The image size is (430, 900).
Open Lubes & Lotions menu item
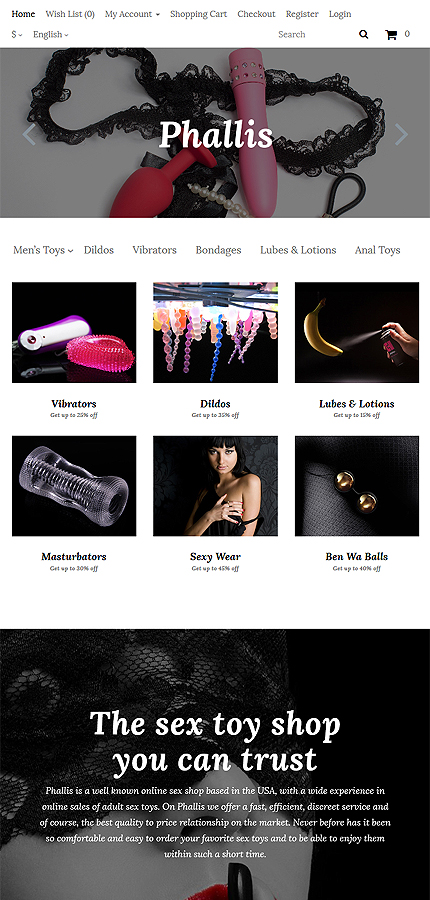[298, 250]
